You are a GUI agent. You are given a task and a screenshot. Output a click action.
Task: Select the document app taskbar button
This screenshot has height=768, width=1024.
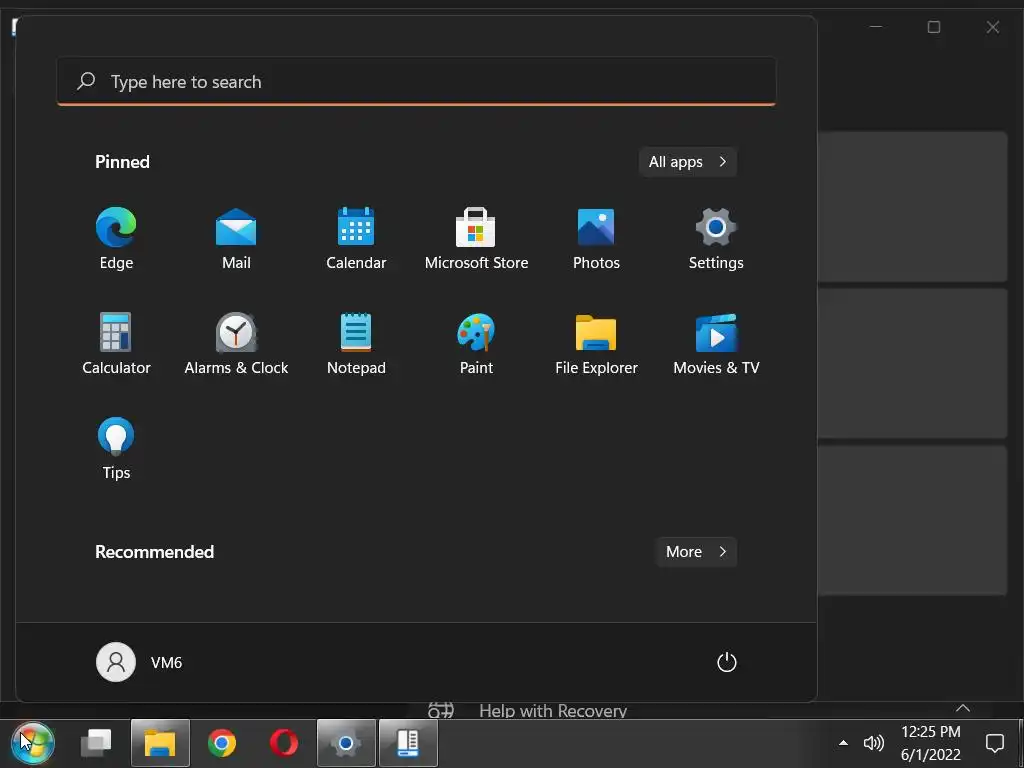point(408,743)
